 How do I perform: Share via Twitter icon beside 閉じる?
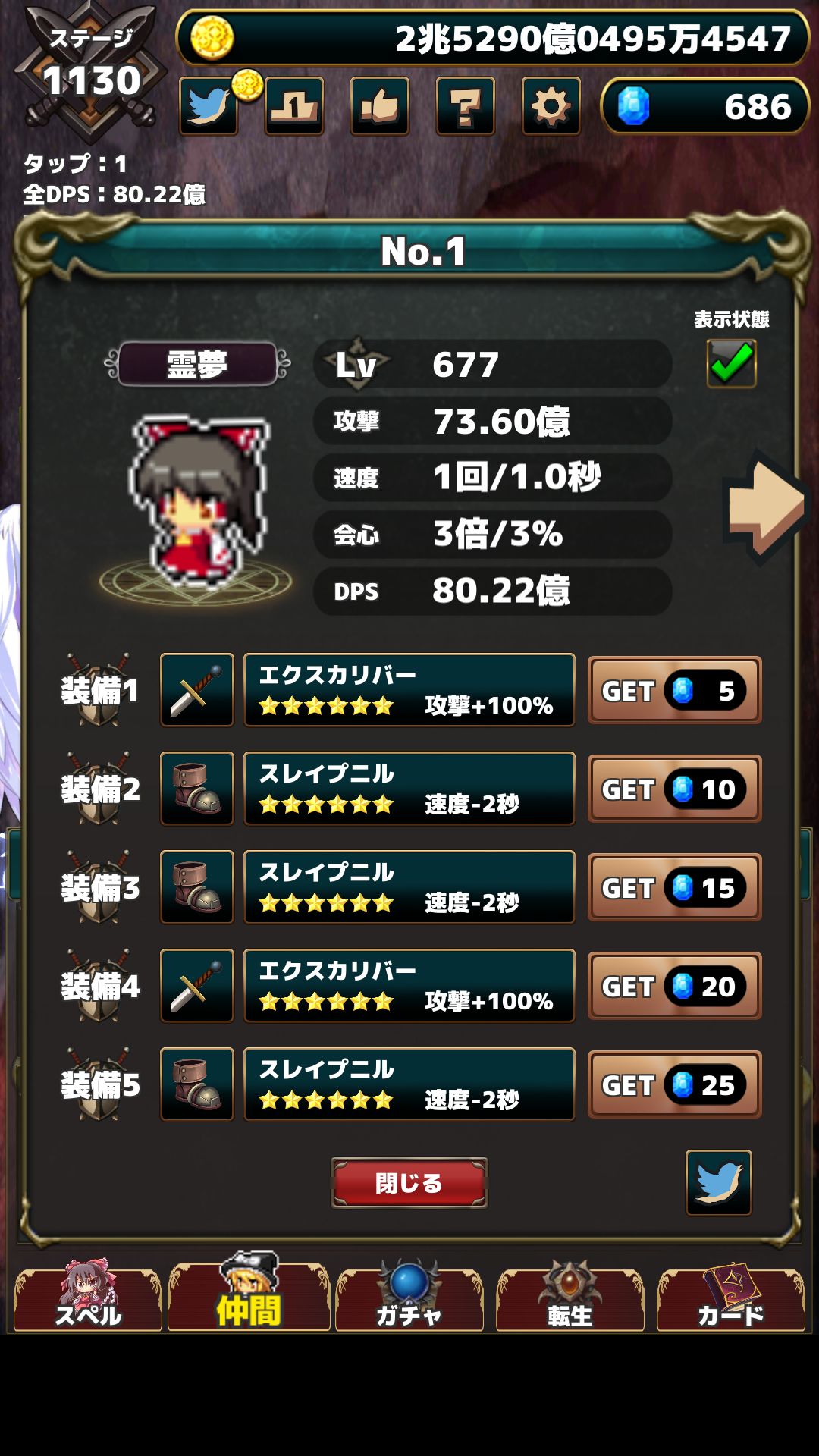click(719, 1183)
